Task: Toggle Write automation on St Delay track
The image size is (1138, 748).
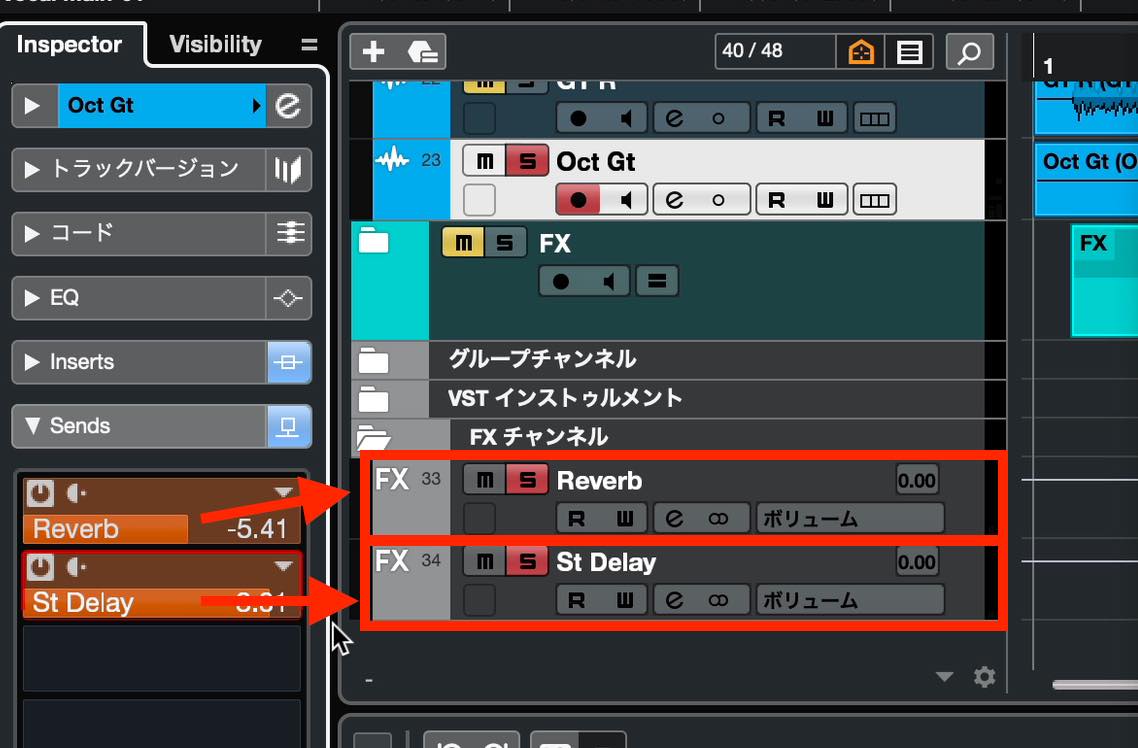Action: coord(624,600)
